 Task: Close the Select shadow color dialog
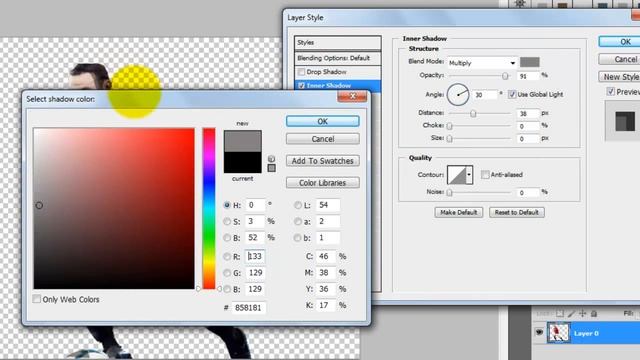click(x=352, y=96)
